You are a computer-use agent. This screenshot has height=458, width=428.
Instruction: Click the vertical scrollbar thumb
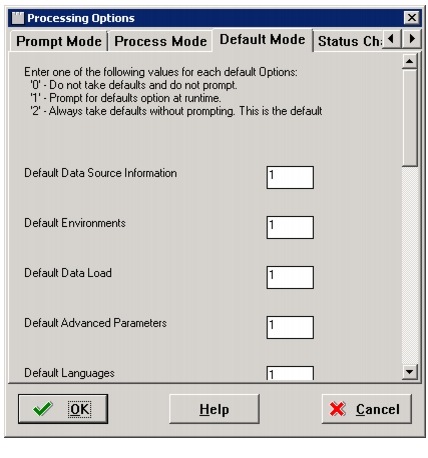pyautogui.click(x=409, y=118)
